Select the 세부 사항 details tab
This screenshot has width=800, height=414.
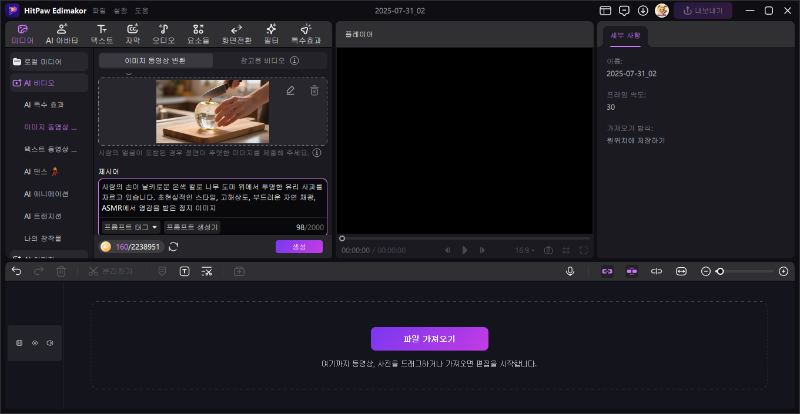tap(626, 36)
